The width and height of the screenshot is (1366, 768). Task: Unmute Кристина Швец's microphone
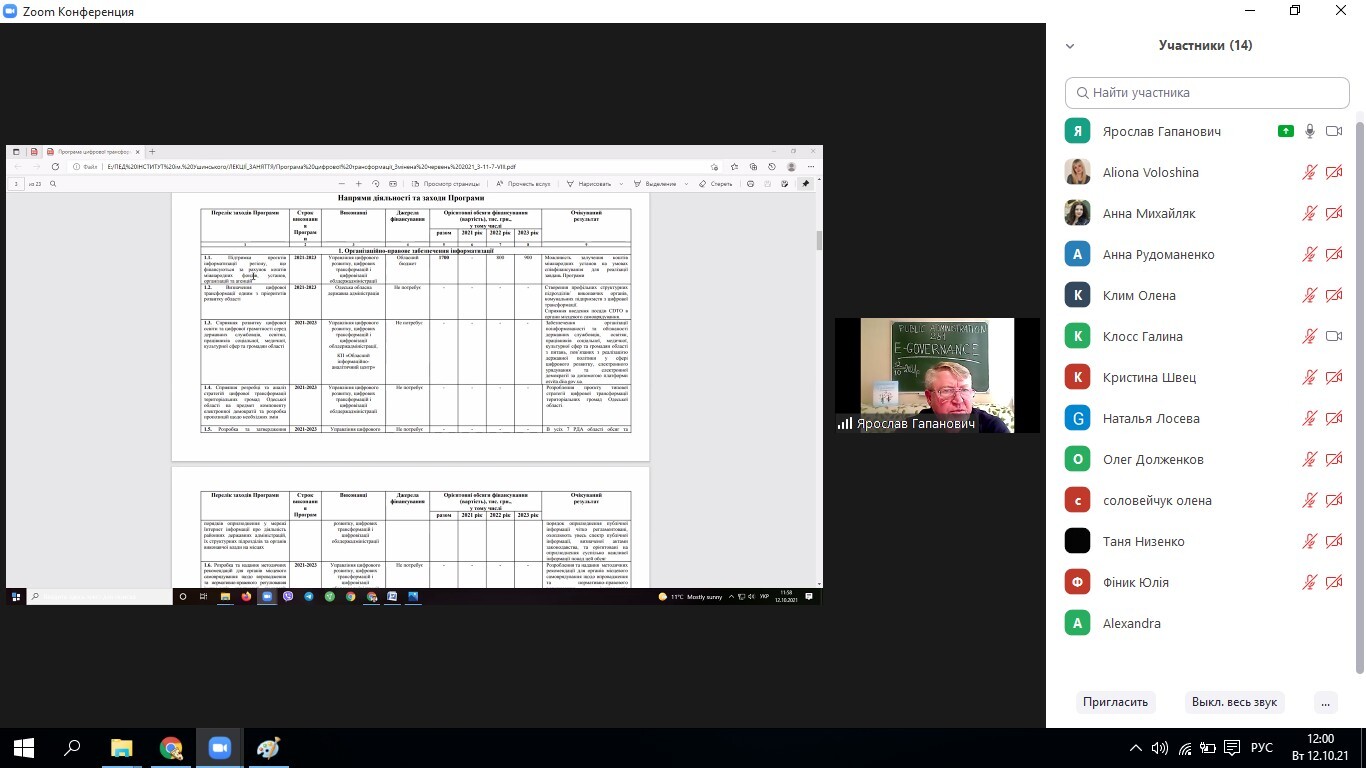pyautogui.click(x=1310, y=377)
